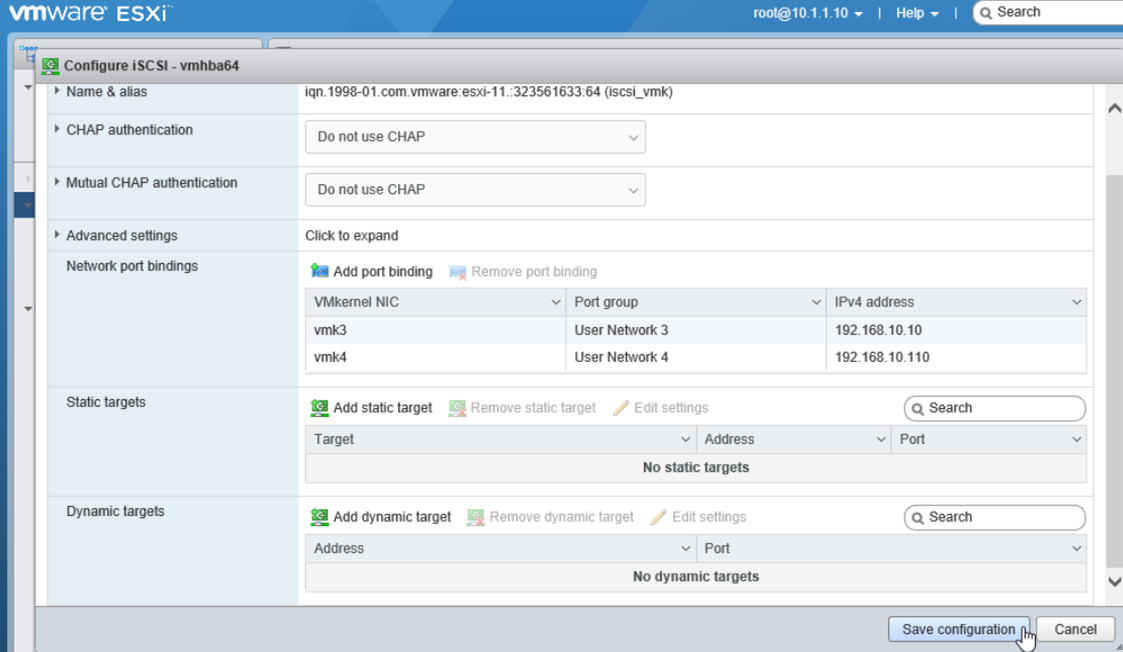
Task: Open the dynamic targets Address column menu arrow
Action: tap(685, 549)
